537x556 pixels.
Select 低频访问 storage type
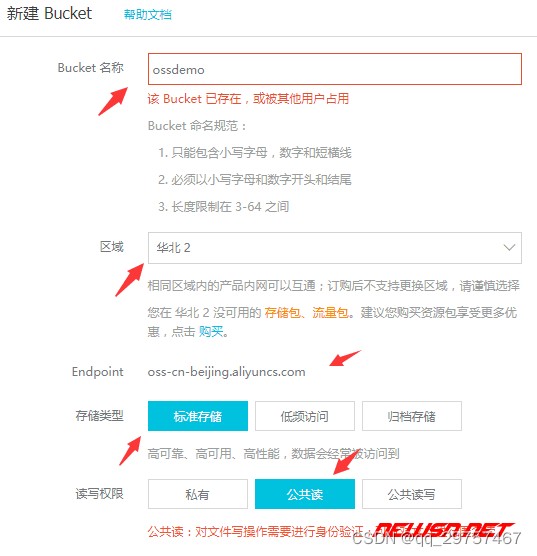[x=305, y=416]
